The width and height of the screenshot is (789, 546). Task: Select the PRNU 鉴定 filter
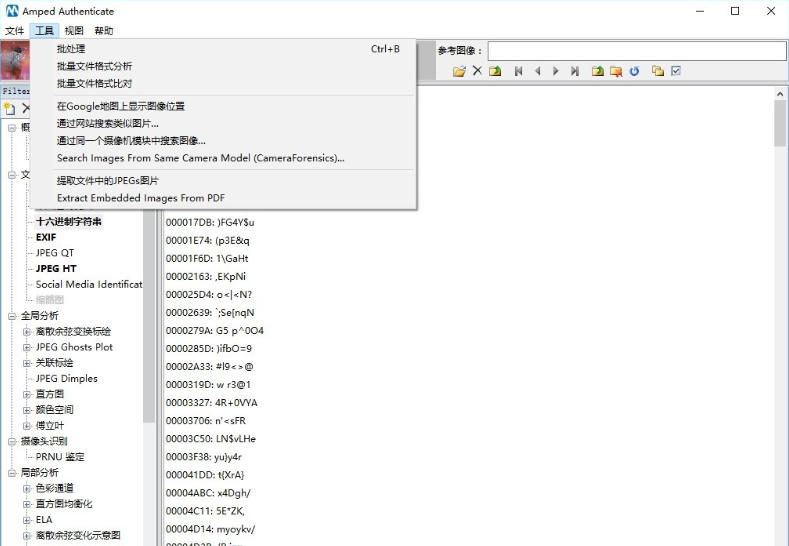[60, 457]
